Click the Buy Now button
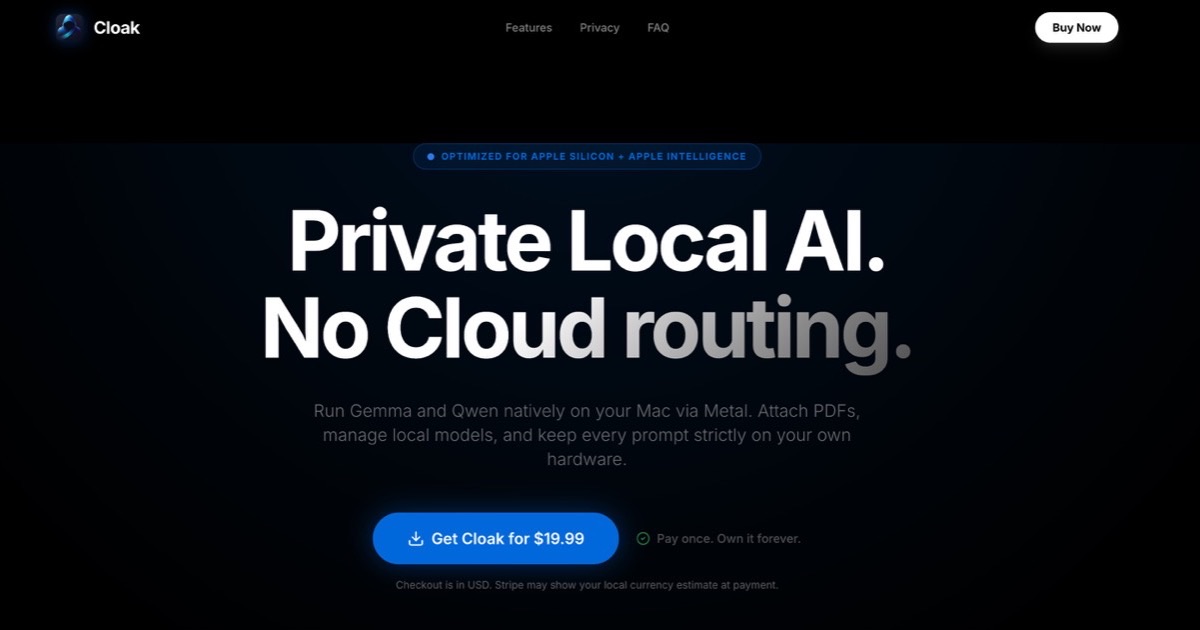 (x=1076, y=27)
